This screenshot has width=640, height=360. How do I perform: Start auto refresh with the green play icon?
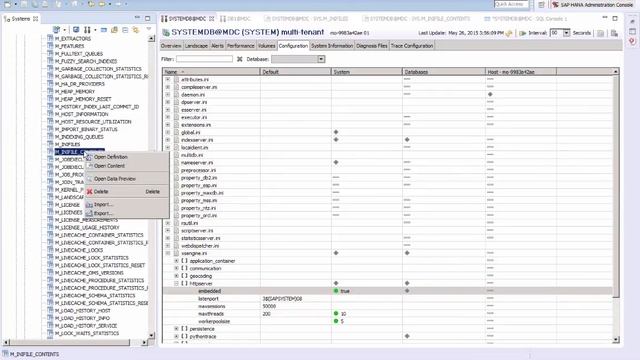coord(522,33)
